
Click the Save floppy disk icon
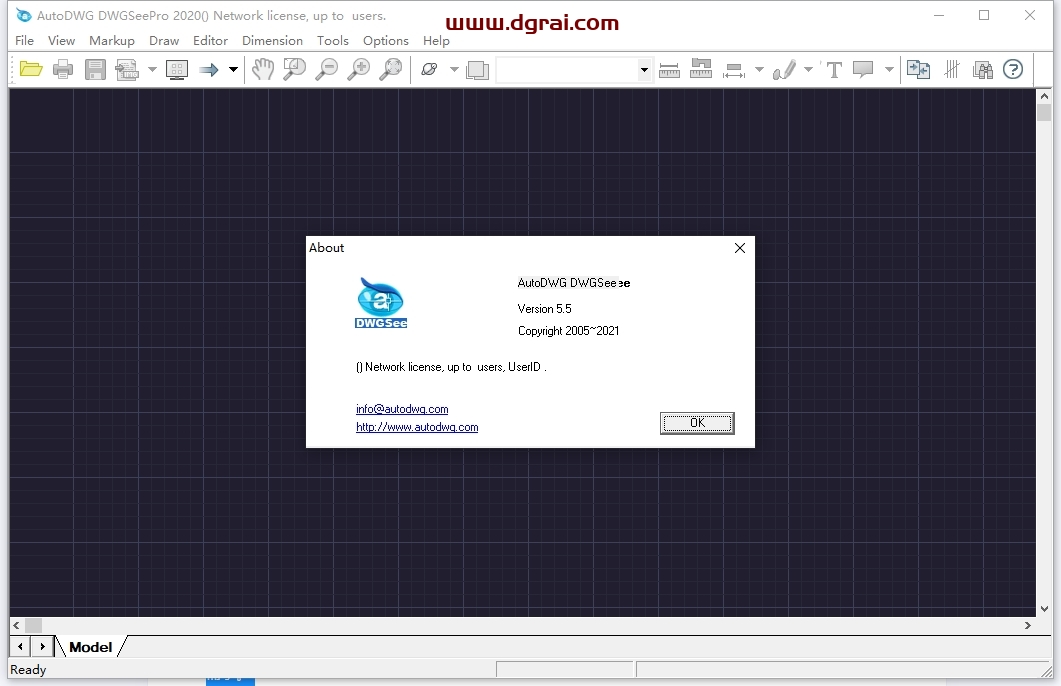pyautogui.click(x=95, y=69)
